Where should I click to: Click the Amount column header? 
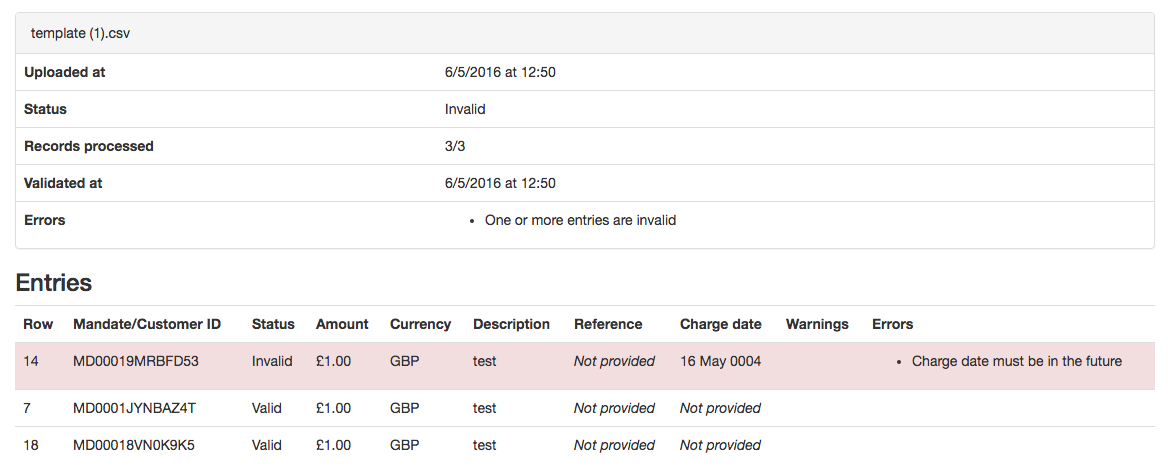click(342, 324)
